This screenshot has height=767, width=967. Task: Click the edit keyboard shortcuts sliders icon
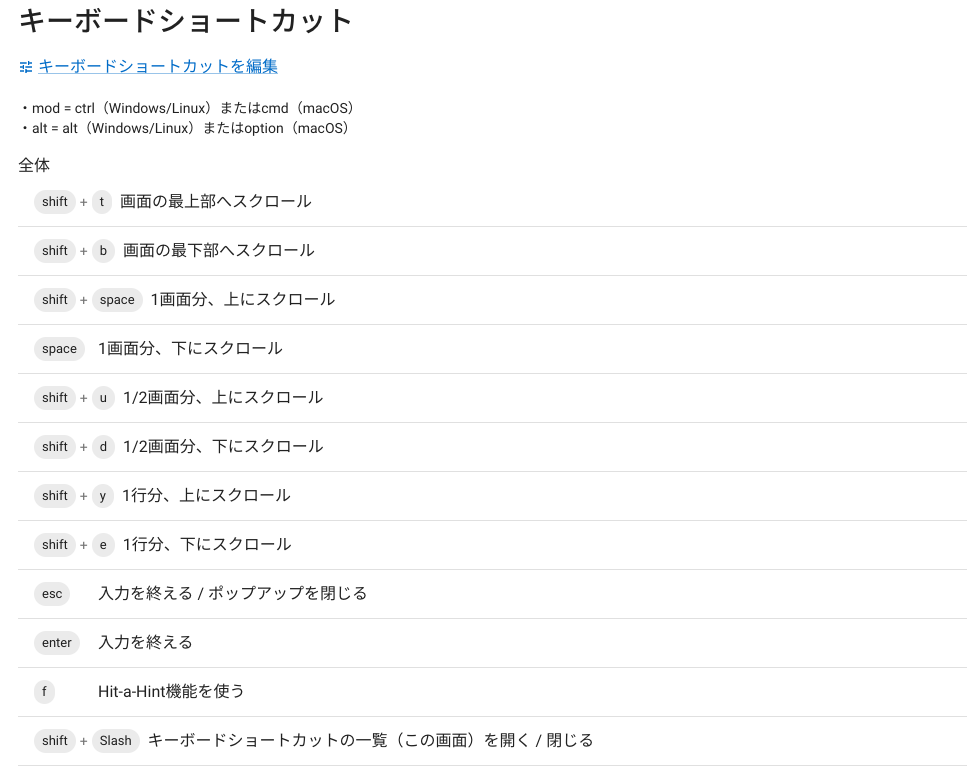25,67
